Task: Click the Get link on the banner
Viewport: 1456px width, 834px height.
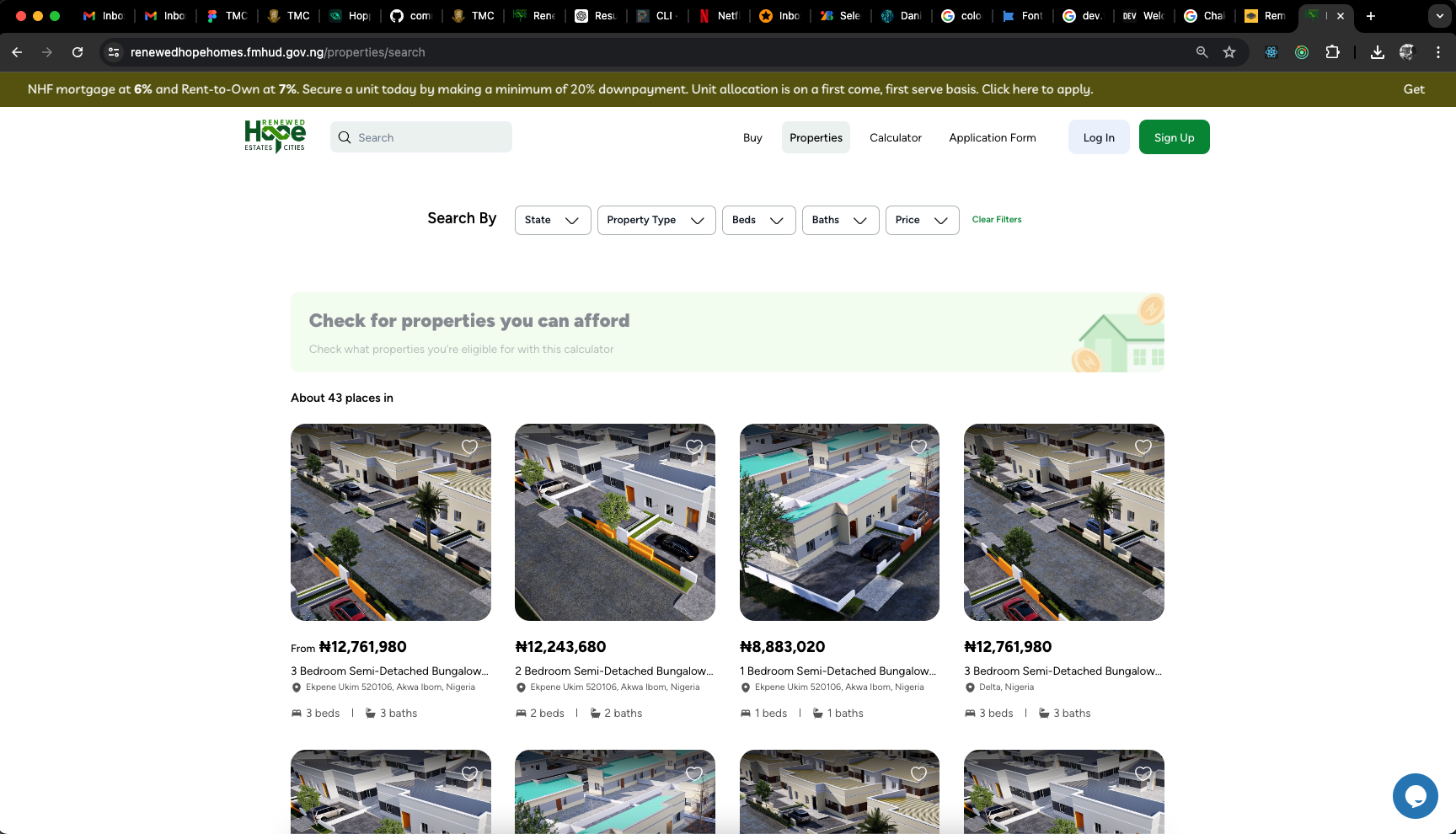Action: pos(1414,89)
